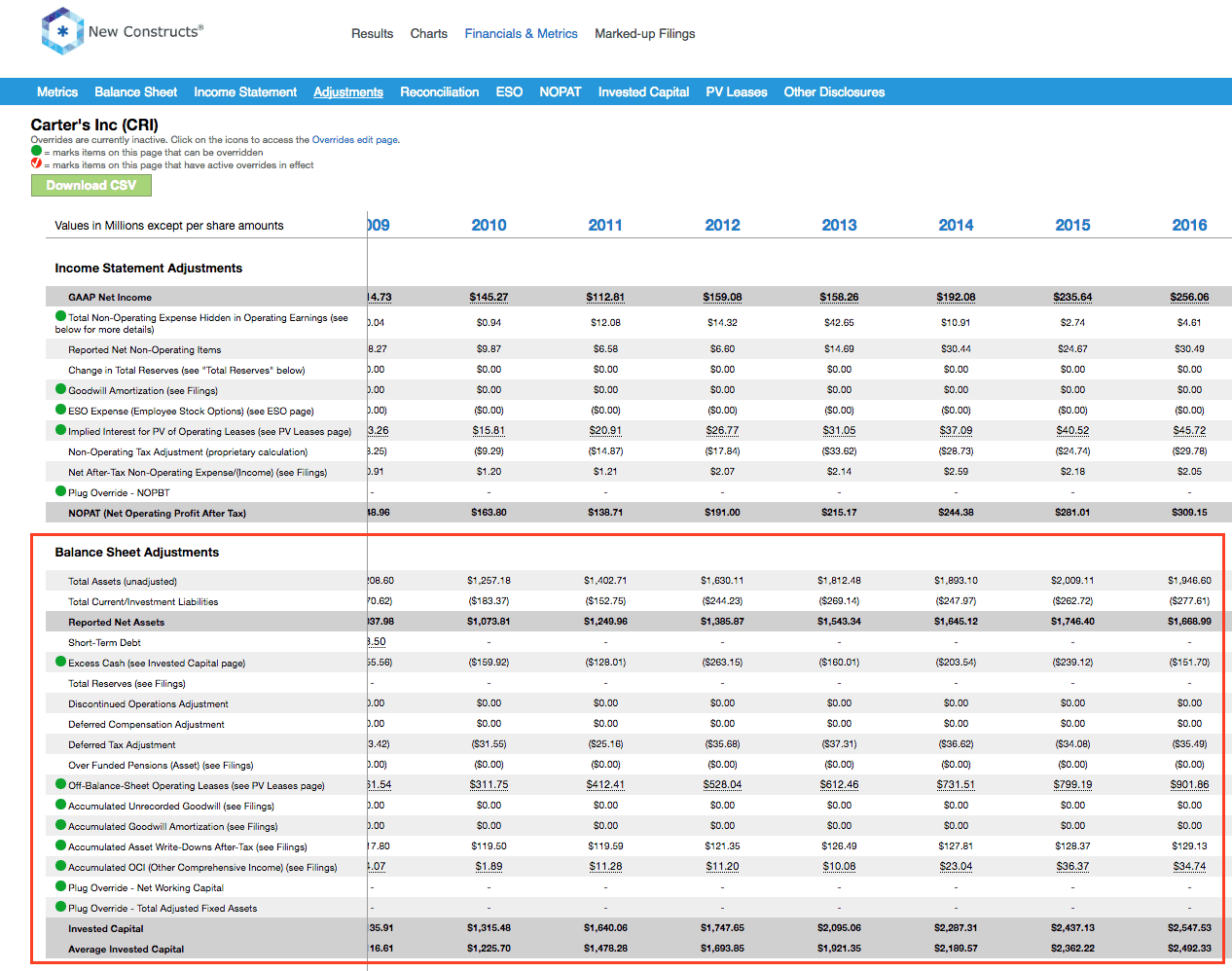The image size is (1232, 971).
Task: Click green override dot beside Excess Cash
Action: click(60, 662)
